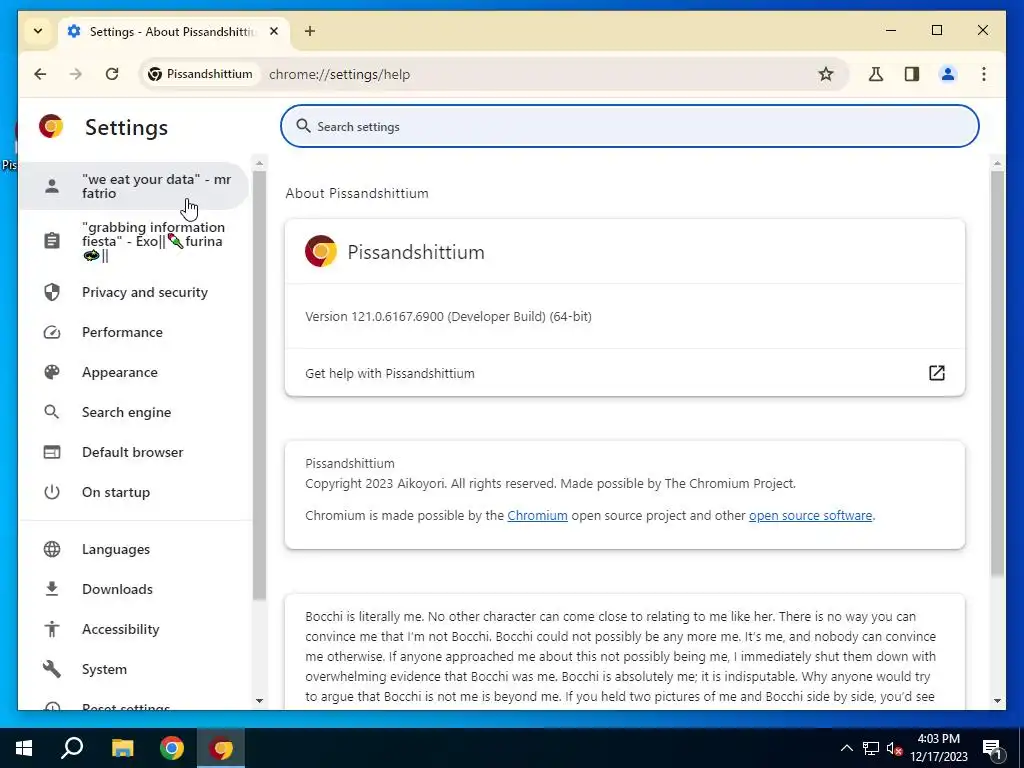This screenshot has width=1024, height=768.
Task: Click the main page scrollbar down arrow
Action: click(997, 701)
